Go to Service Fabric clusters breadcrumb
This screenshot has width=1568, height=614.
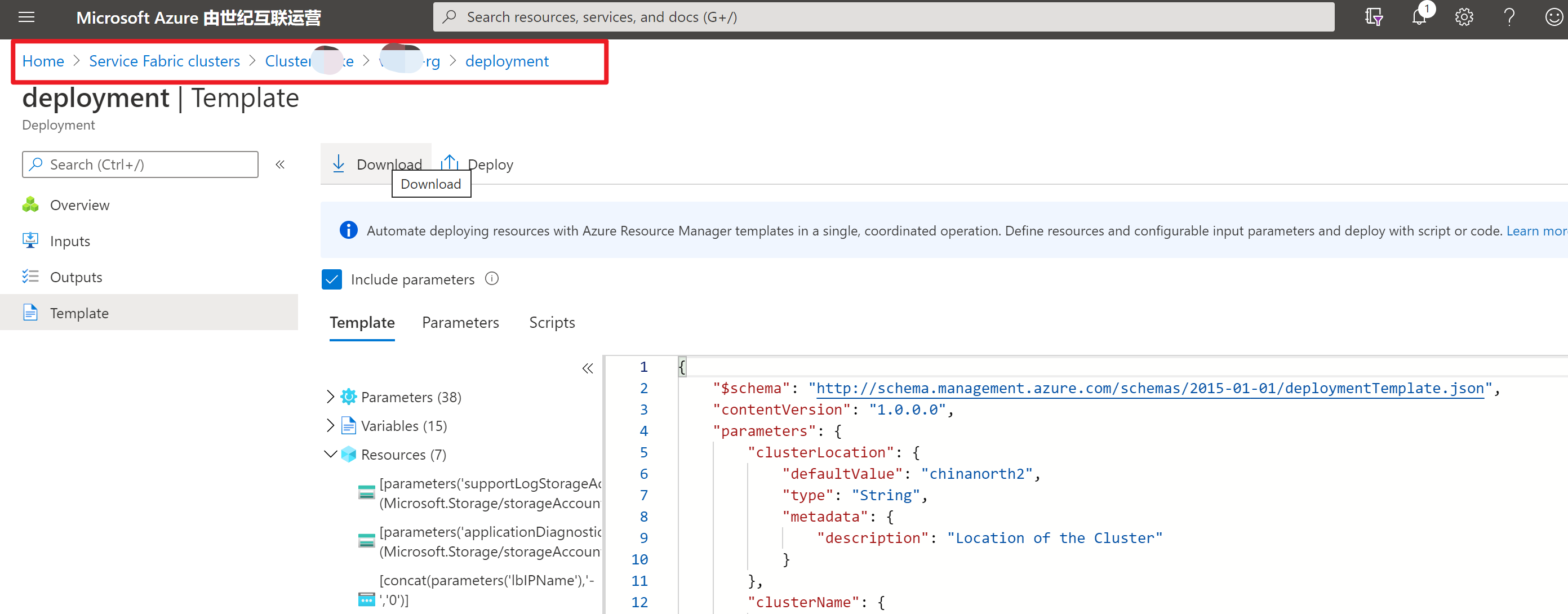point(165,61)
